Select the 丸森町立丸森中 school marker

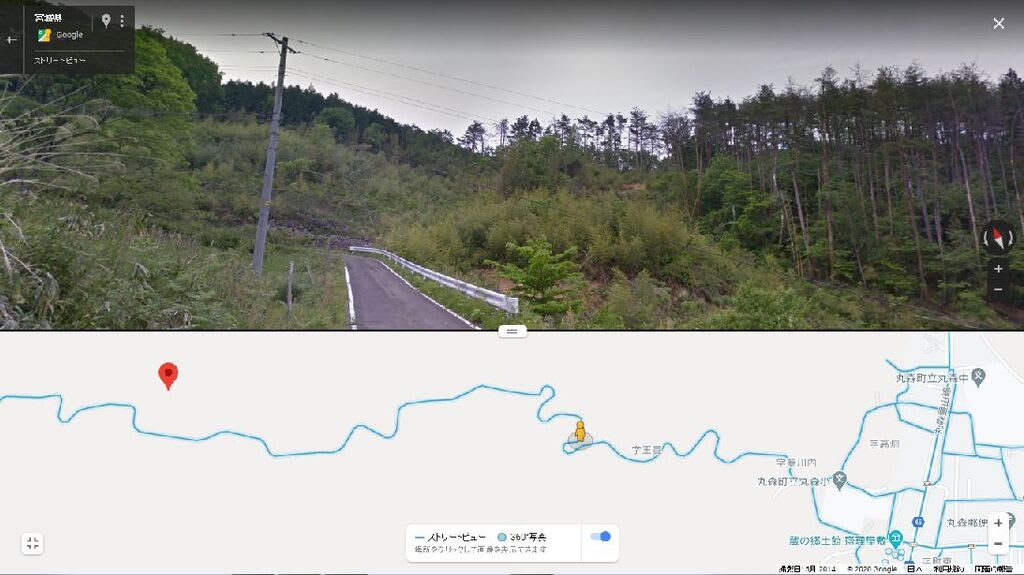click(978, 376)
